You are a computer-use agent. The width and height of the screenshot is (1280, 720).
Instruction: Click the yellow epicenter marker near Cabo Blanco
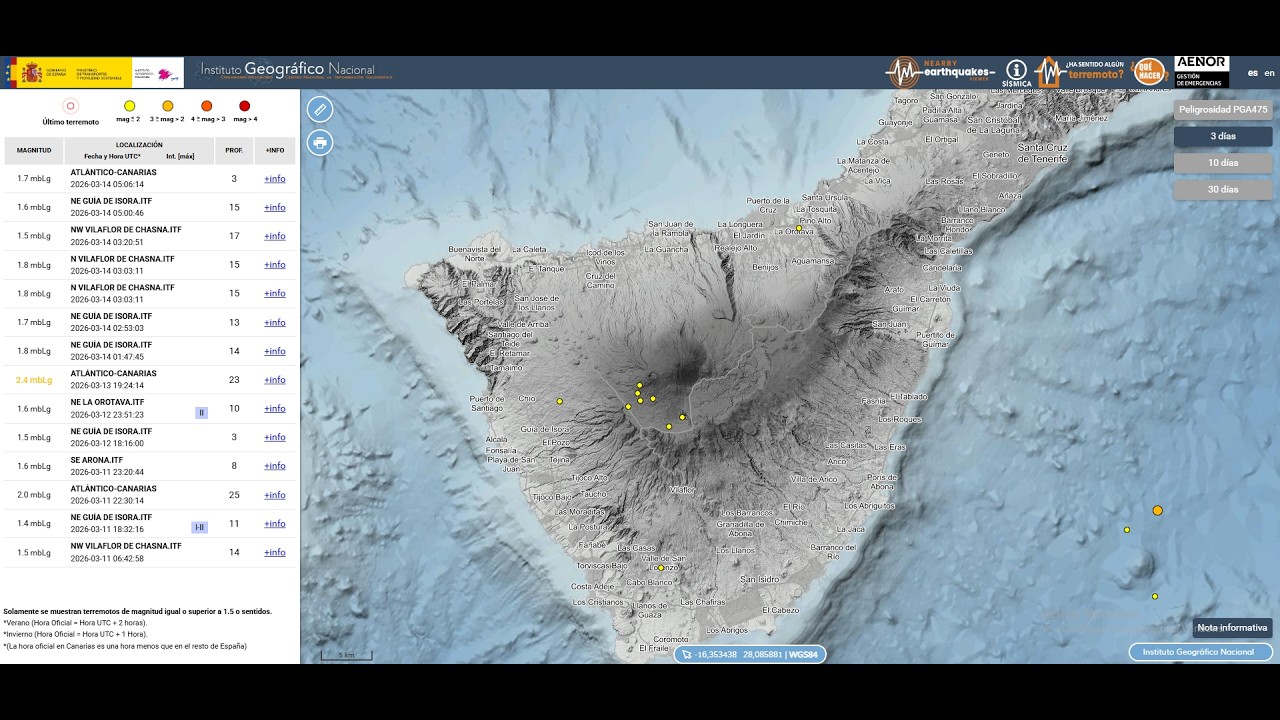(x=660, y=568)
